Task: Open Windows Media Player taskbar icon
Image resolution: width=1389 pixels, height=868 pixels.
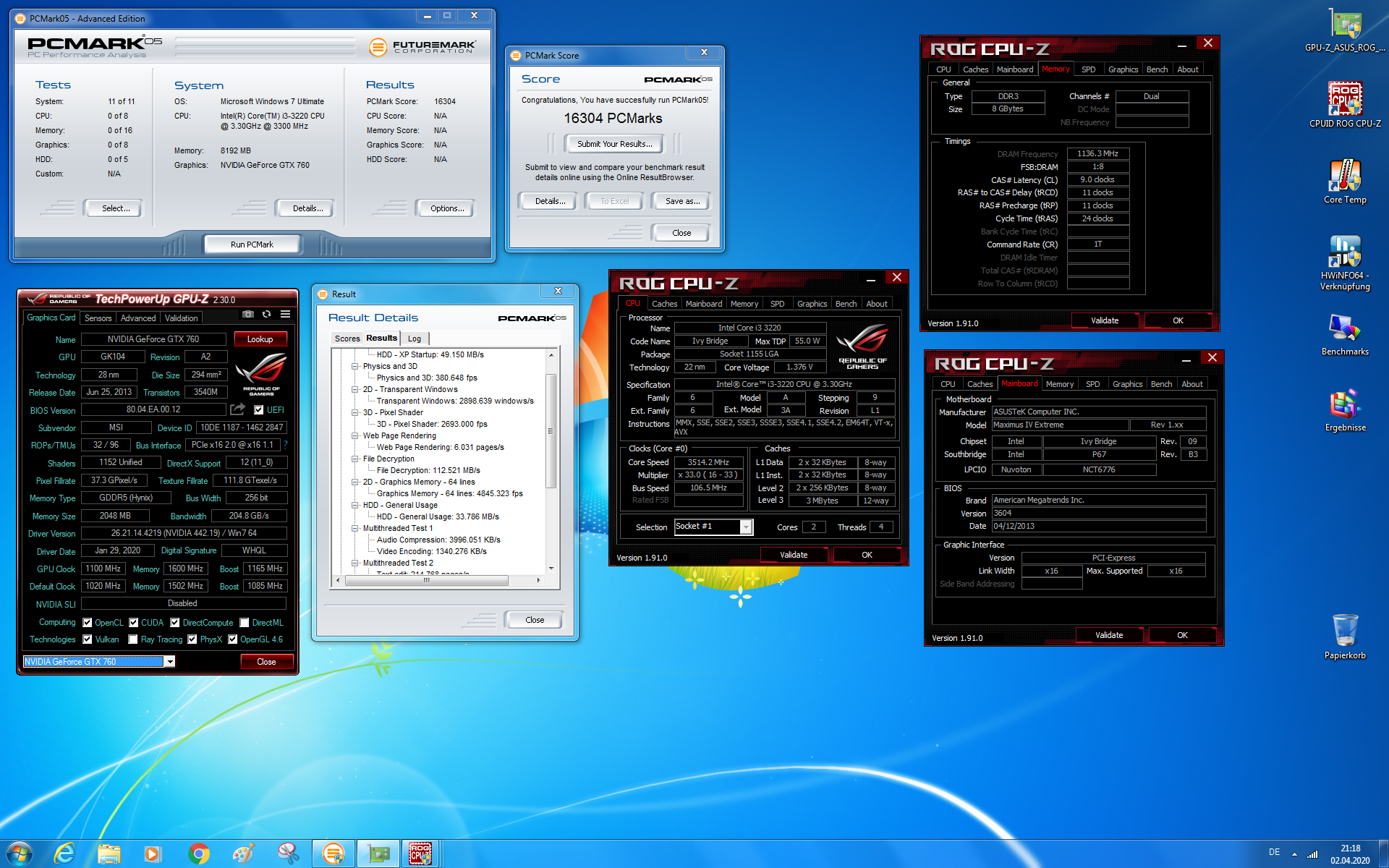Action: click(153, 854)
